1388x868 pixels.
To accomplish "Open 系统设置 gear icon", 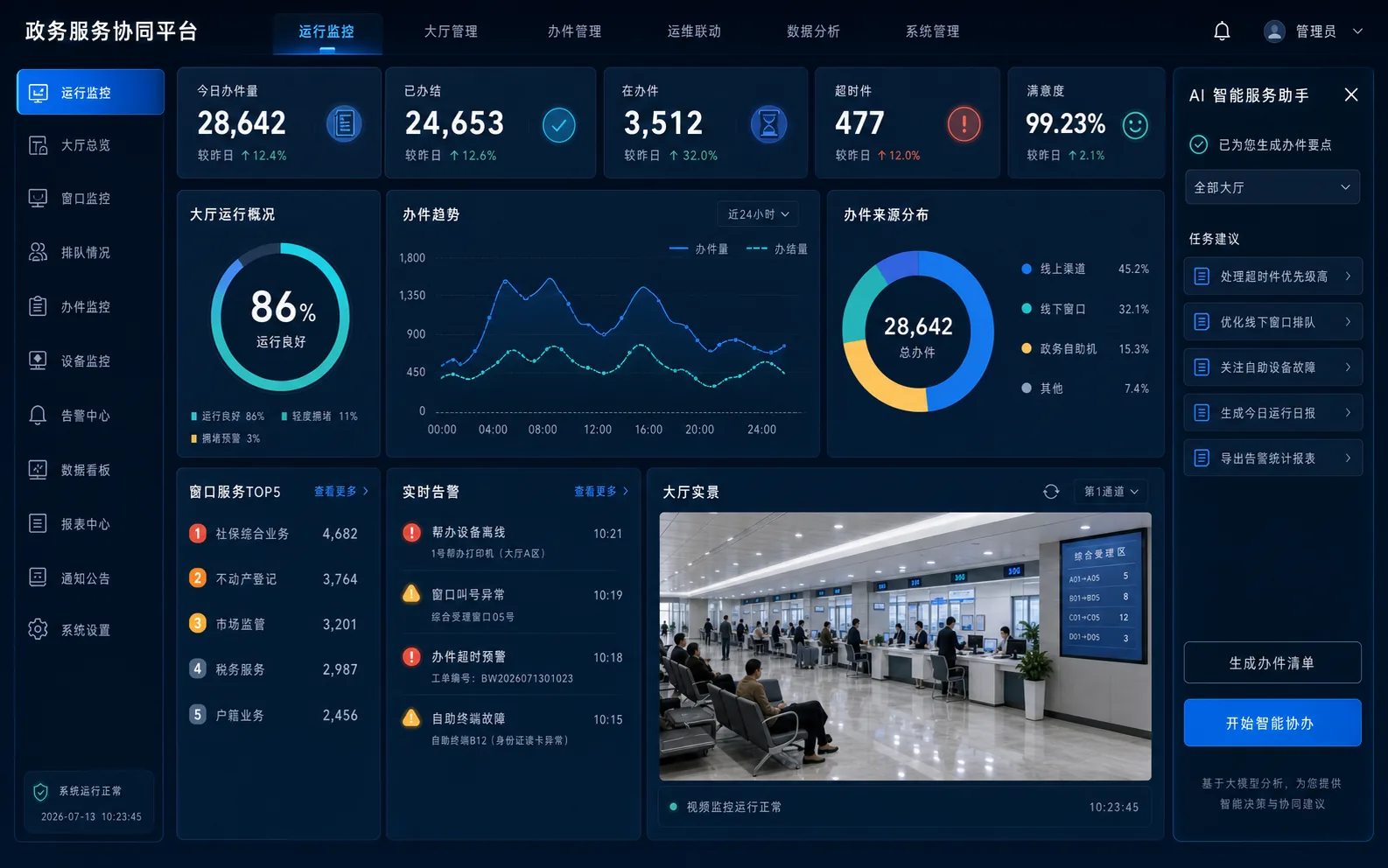I will 38,629.
